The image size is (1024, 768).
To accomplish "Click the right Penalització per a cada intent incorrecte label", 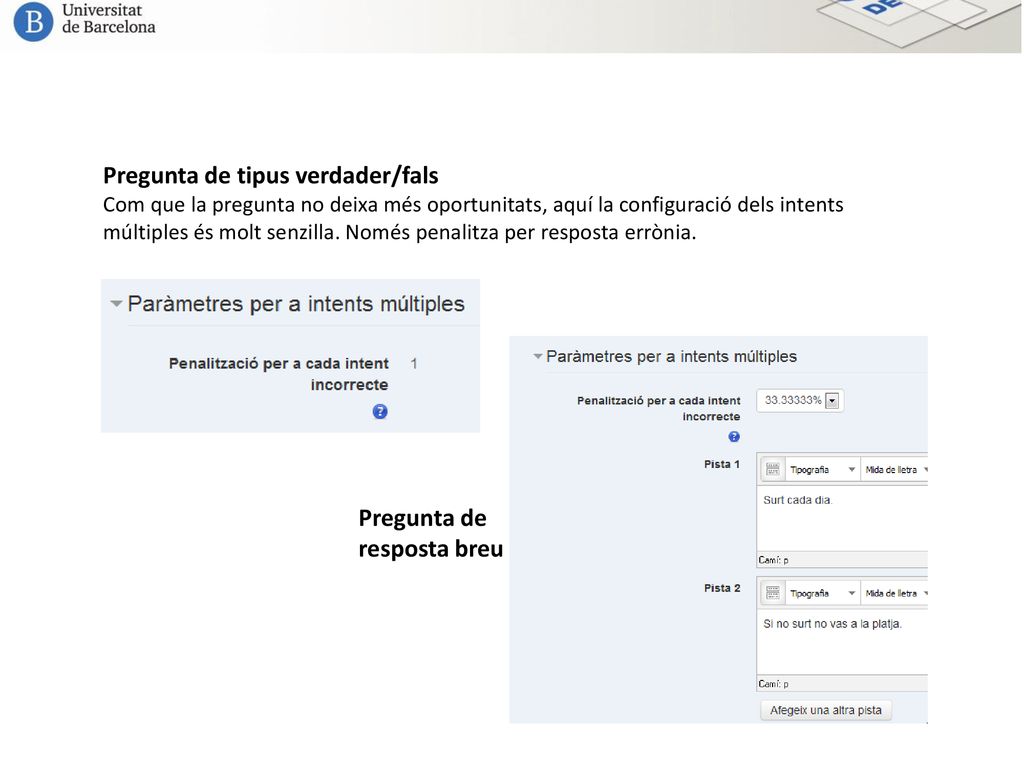I will tap(658, 408).
